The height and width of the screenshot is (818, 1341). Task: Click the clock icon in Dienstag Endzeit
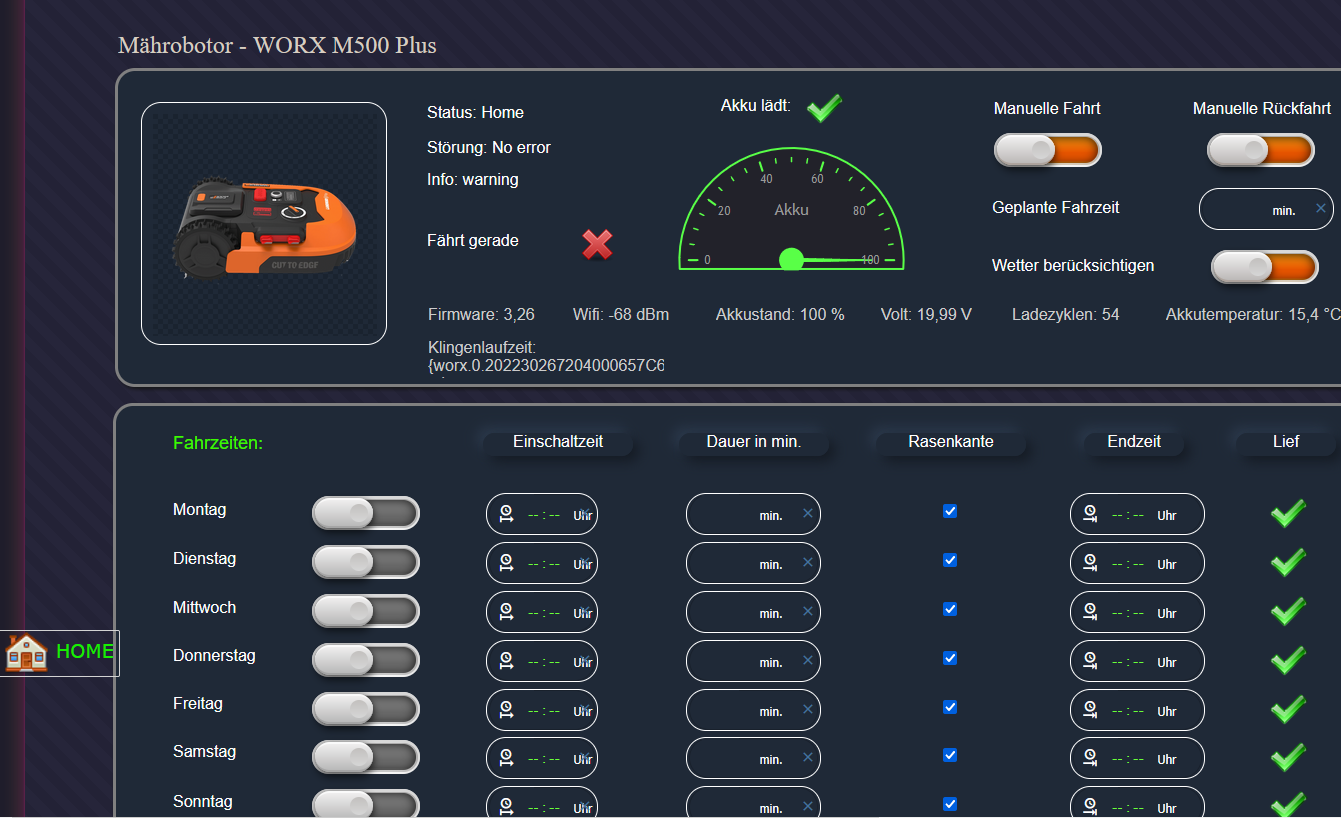pyautogui.click(x=1090, y=563)
